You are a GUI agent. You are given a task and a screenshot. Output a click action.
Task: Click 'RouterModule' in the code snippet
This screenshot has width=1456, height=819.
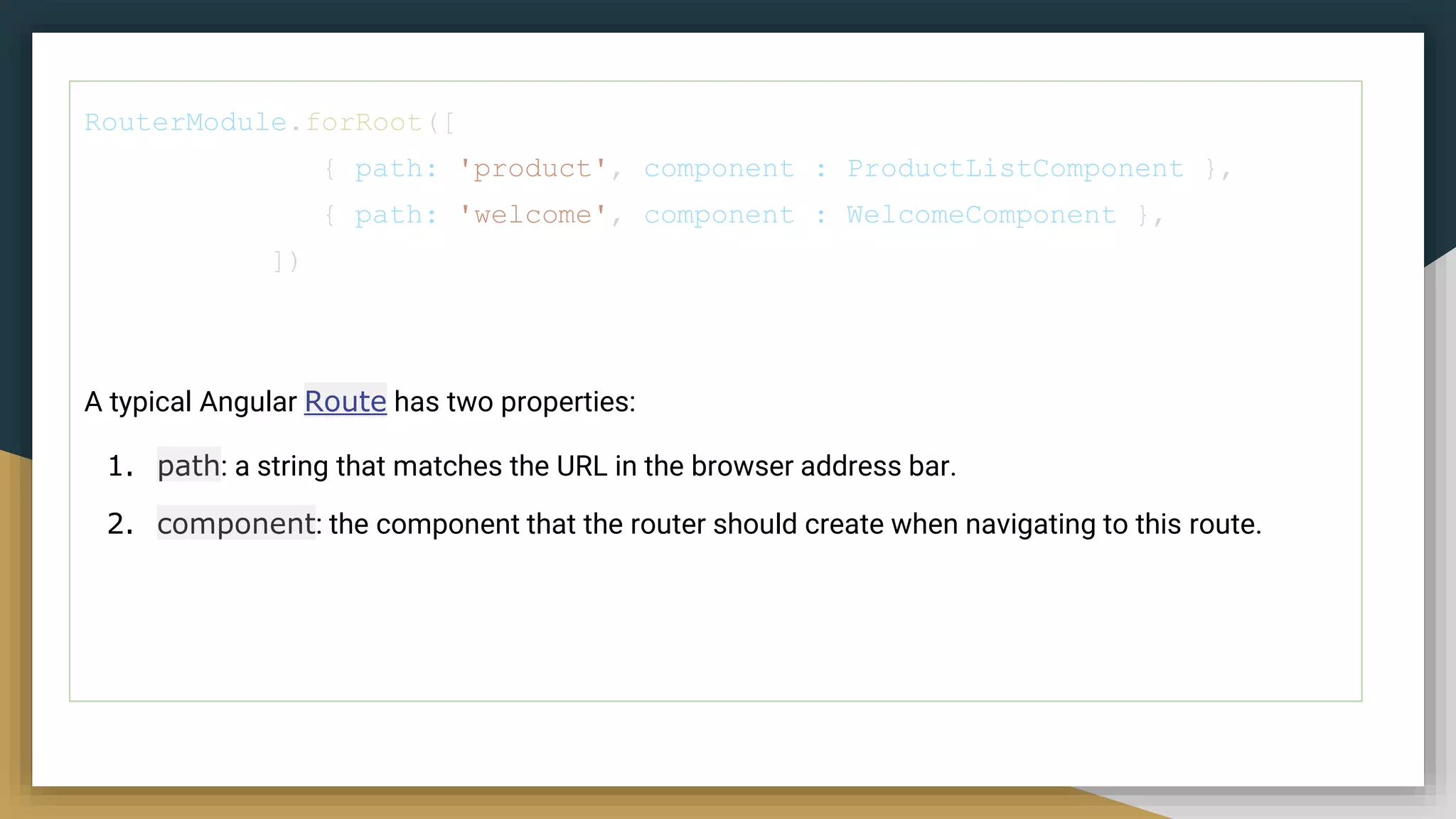tap(186, 122)
